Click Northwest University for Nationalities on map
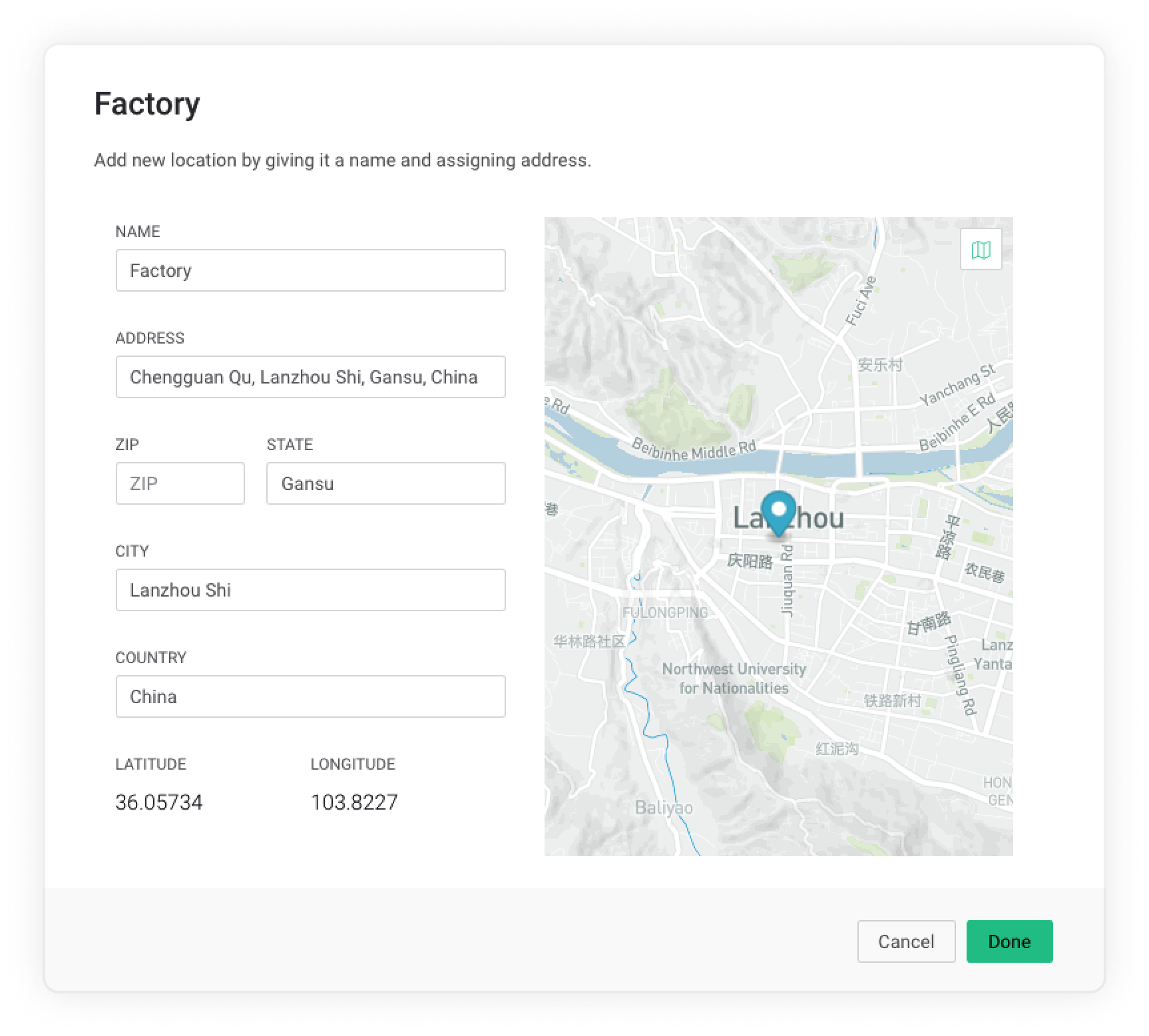Viewport: 1149px width, 1036px height. pyautogui.click(x=734, y=678)
